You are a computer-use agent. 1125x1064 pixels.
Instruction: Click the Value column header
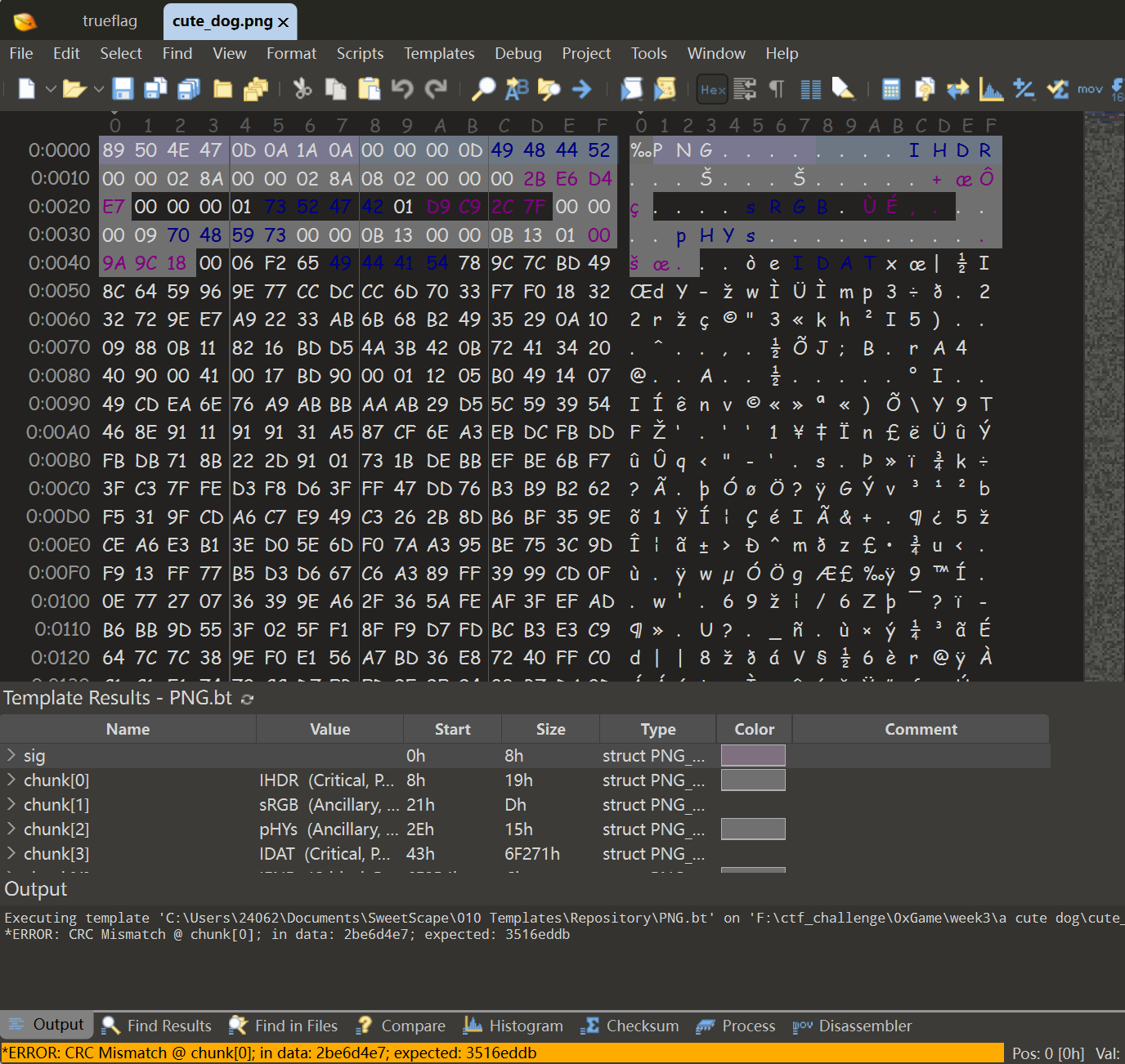[x=329, y=730]
